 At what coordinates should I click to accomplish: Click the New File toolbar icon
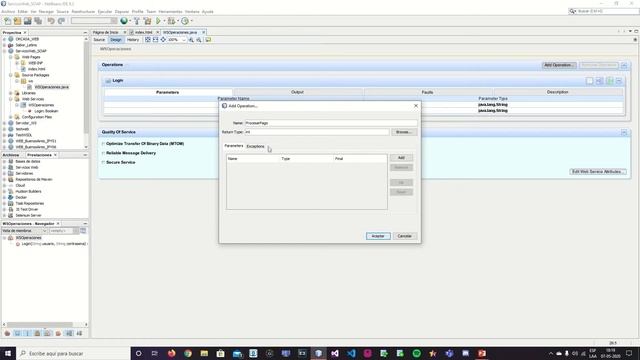click(8, 21)
